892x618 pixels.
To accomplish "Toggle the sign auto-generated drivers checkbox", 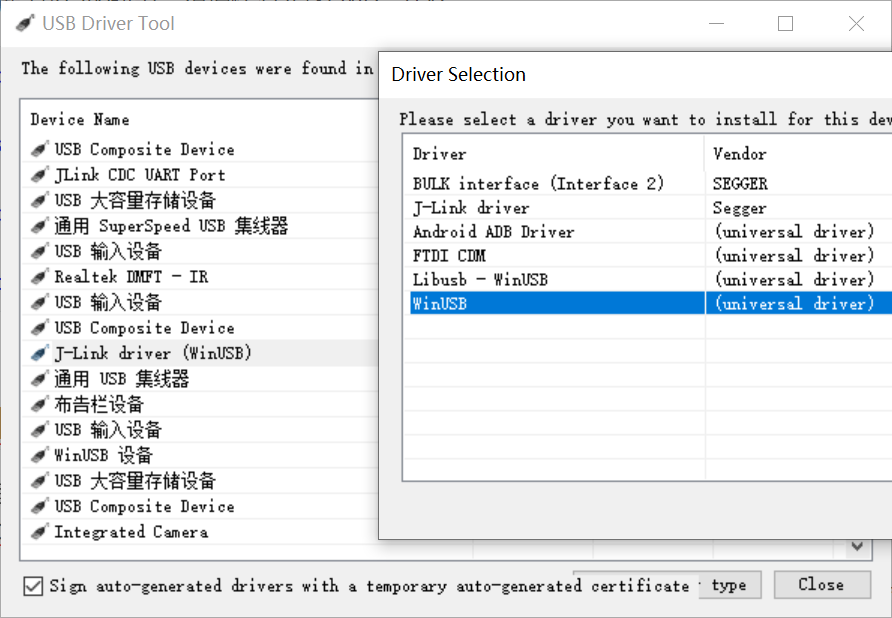I will (x=33, y=586).
